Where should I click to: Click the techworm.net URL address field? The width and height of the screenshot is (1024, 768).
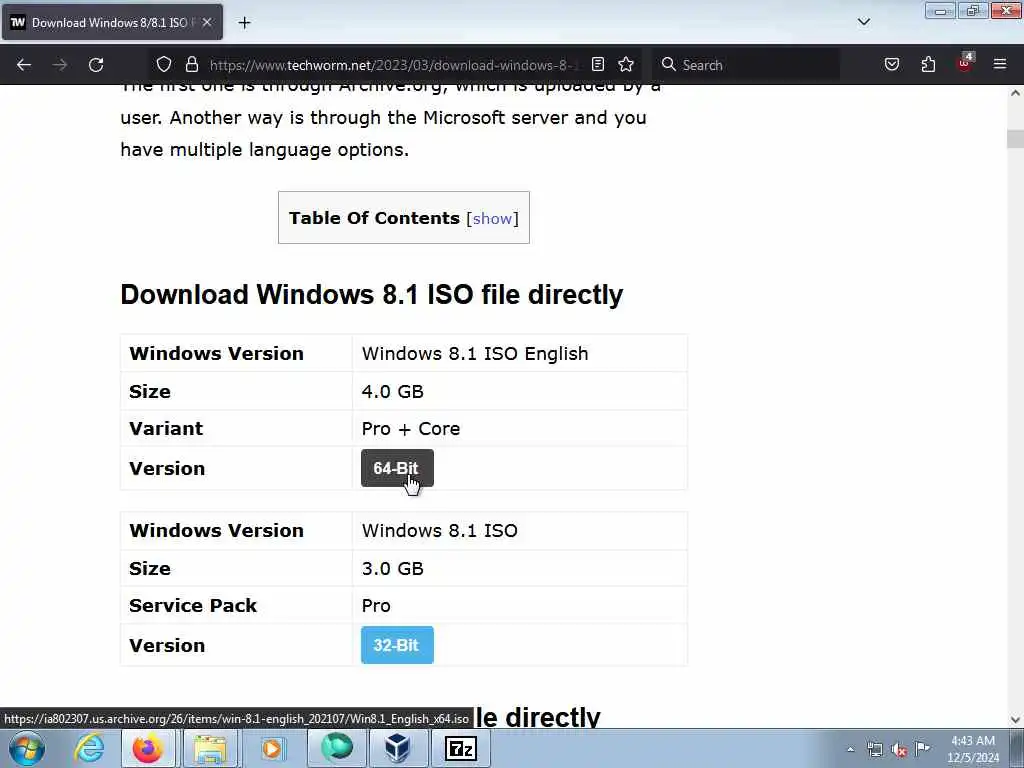[394, 65]
